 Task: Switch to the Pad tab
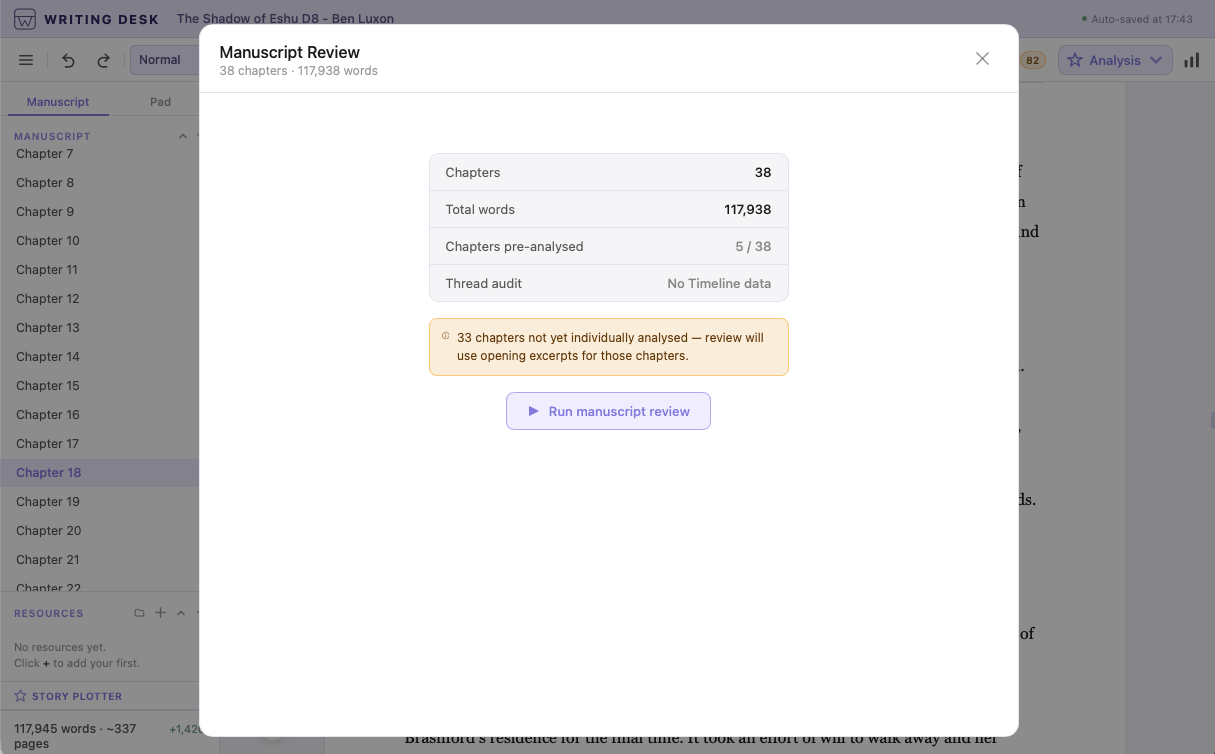pyautogui.click(x=160, y=102)
